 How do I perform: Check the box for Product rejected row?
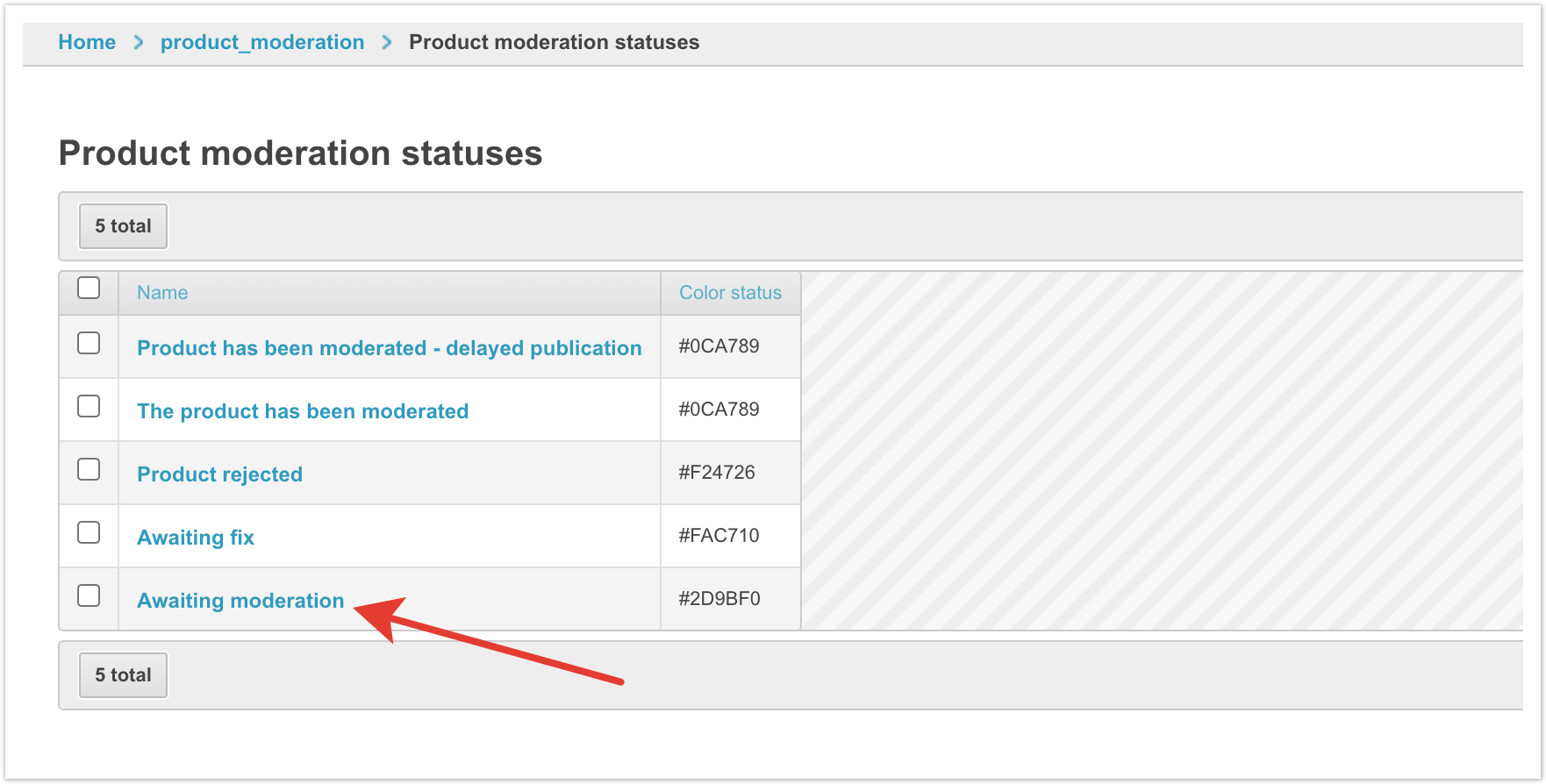coord(89,470)
